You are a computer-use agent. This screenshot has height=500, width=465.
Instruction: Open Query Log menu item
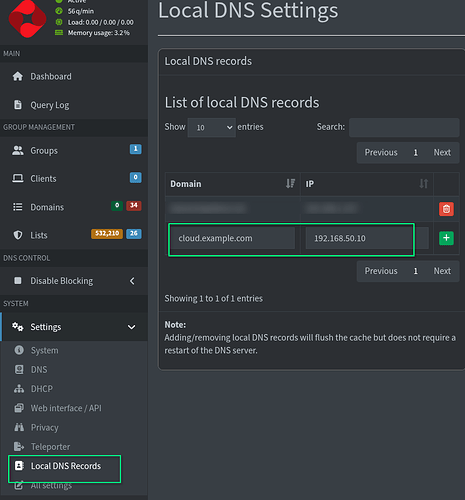(x=74, y=105)
